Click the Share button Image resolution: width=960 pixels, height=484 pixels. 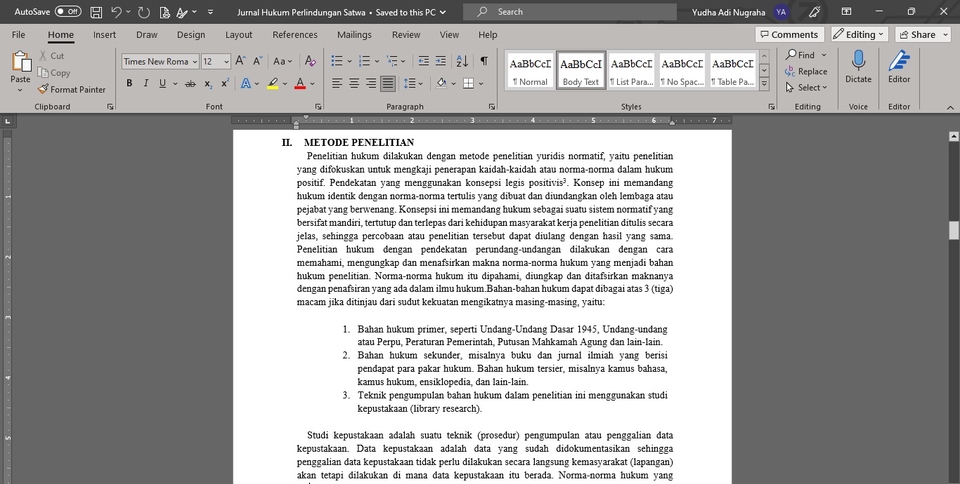click(922, 35)
